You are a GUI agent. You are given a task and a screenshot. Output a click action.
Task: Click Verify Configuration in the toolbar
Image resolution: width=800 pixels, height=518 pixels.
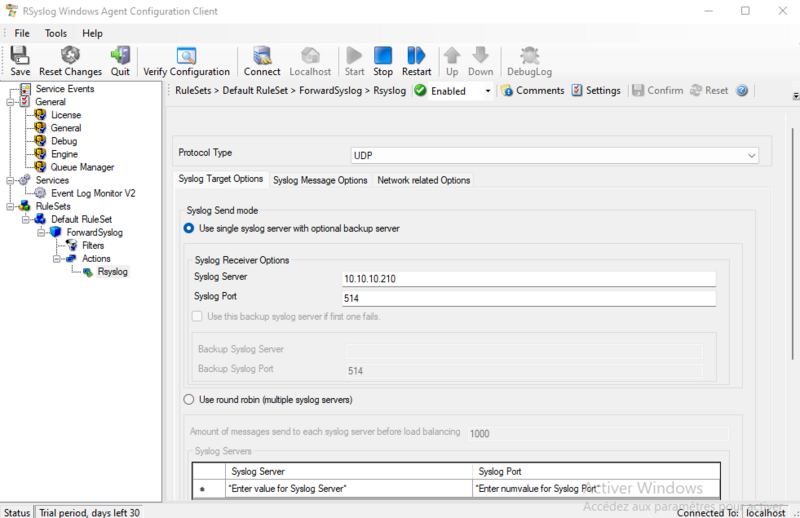click(x=186, y=61)
